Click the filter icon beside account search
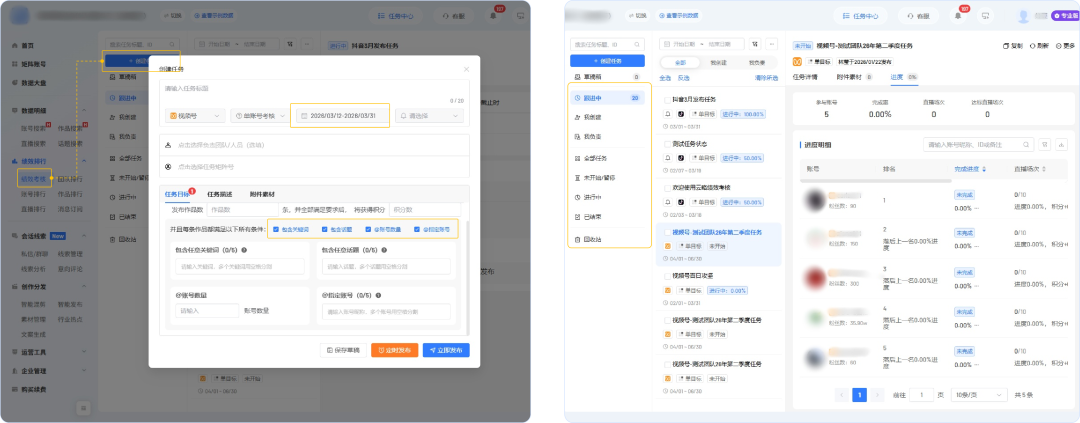This screenshot has width=1080, height=423. coord(1043,144)
